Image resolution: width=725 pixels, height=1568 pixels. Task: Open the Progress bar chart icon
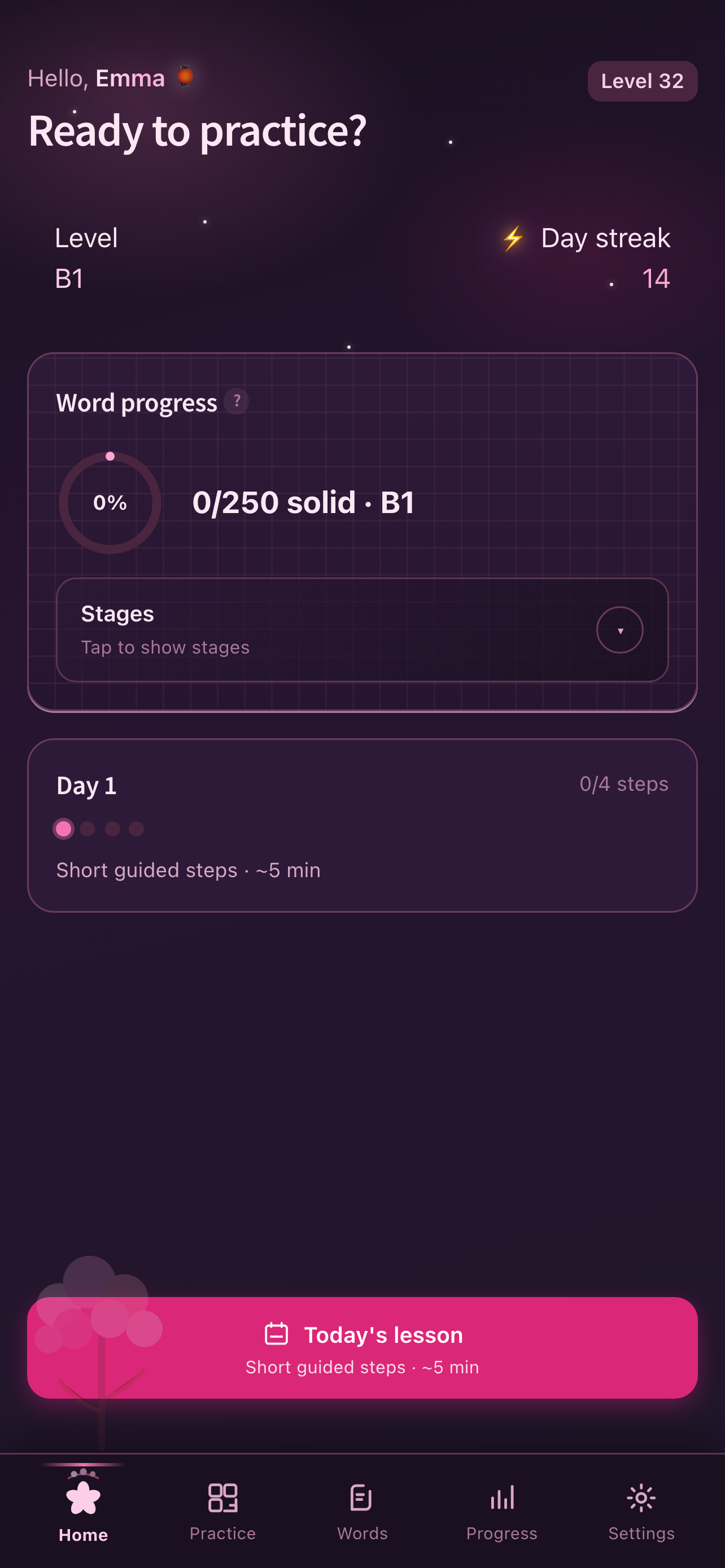point(501,1497)
